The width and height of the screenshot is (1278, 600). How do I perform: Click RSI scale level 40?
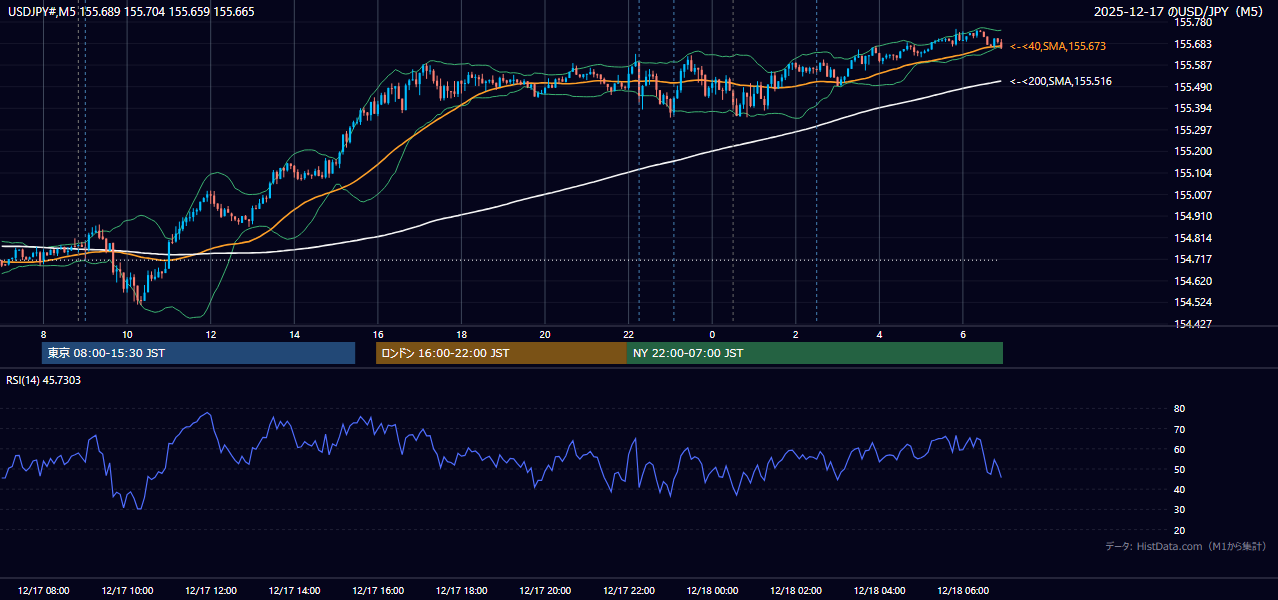click(x=1179, y=489)
